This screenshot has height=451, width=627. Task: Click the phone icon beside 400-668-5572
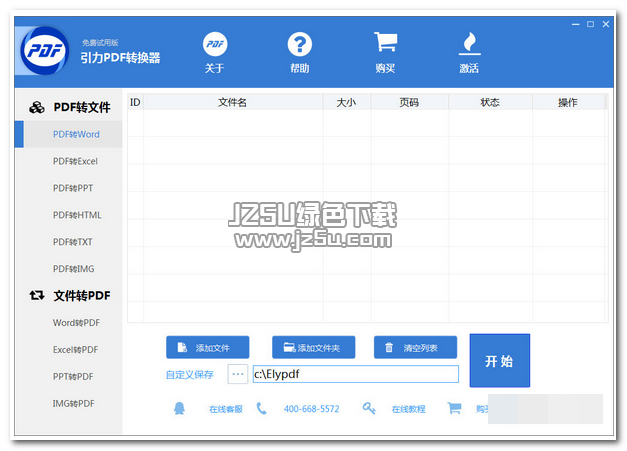coord(262,408)
